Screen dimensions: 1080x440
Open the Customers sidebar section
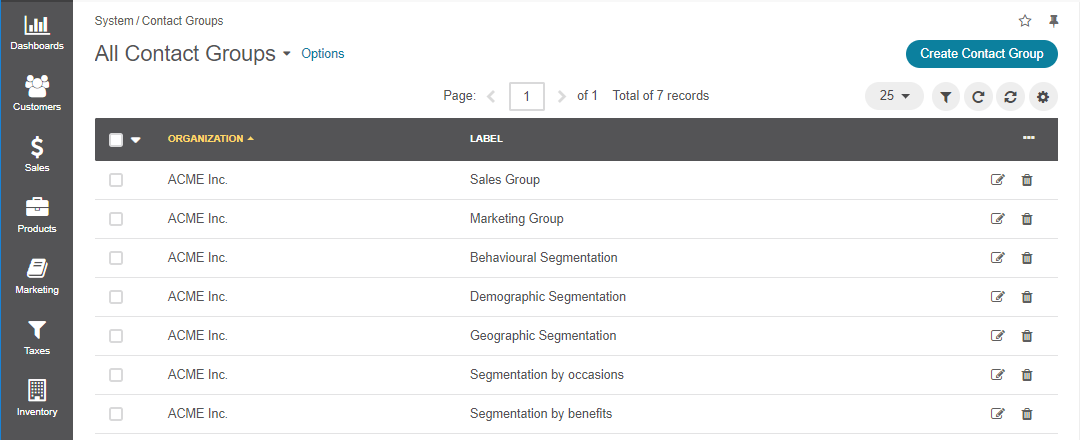point(37,94)
